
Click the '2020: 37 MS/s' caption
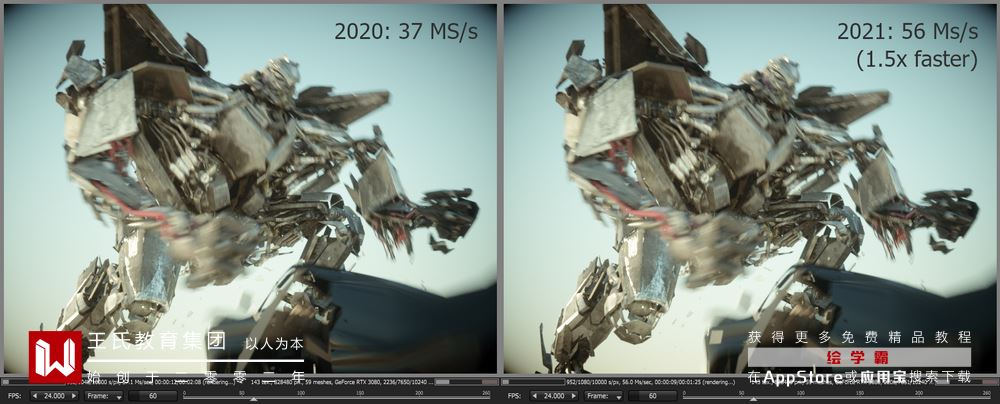406,31
